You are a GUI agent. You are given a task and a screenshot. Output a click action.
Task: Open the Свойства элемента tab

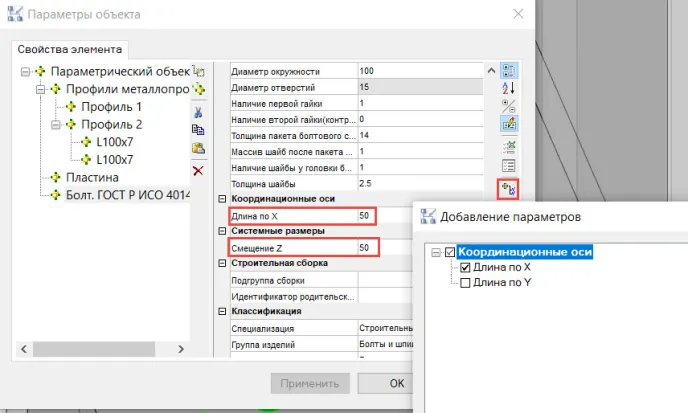click(70, 49)
